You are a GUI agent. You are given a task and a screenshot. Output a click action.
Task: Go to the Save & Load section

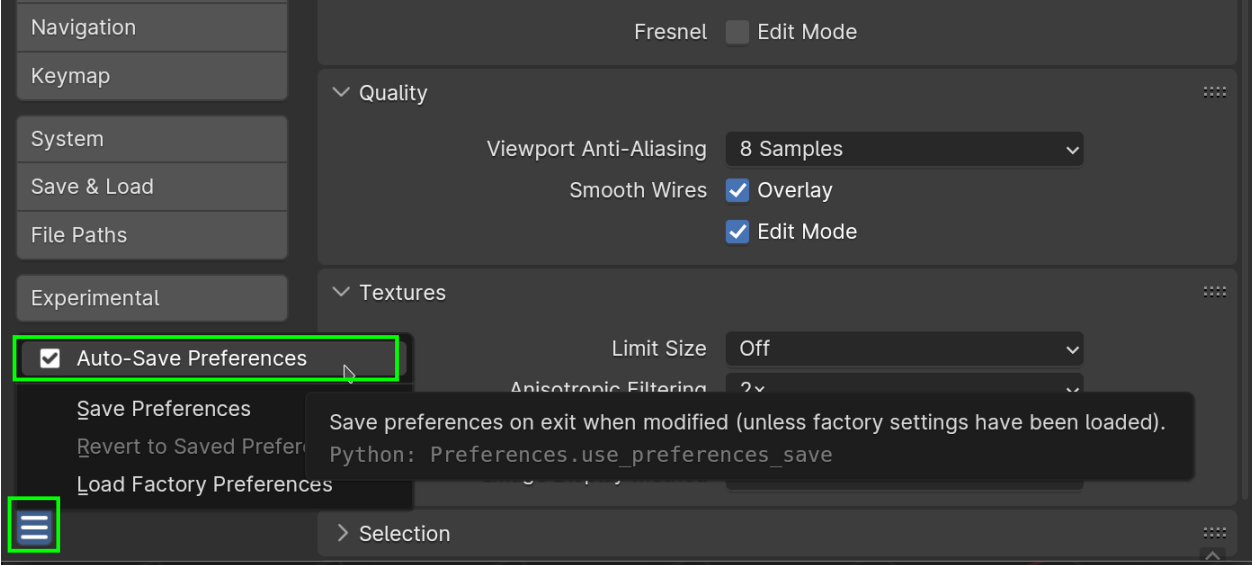[152, 187]
